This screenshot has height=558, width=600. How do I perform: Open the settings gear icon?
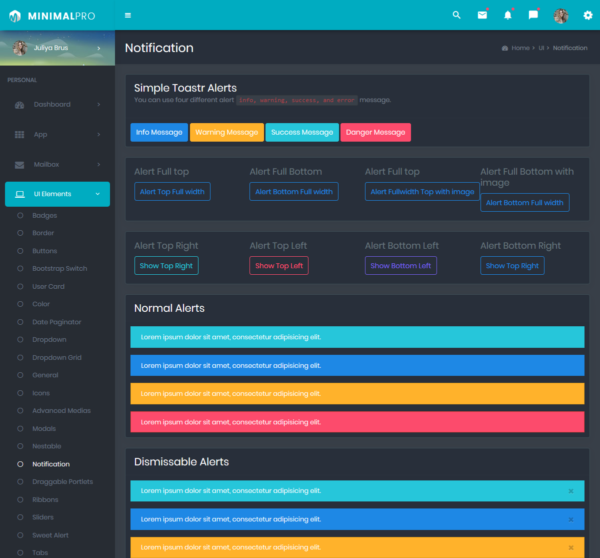pos(588,15)
